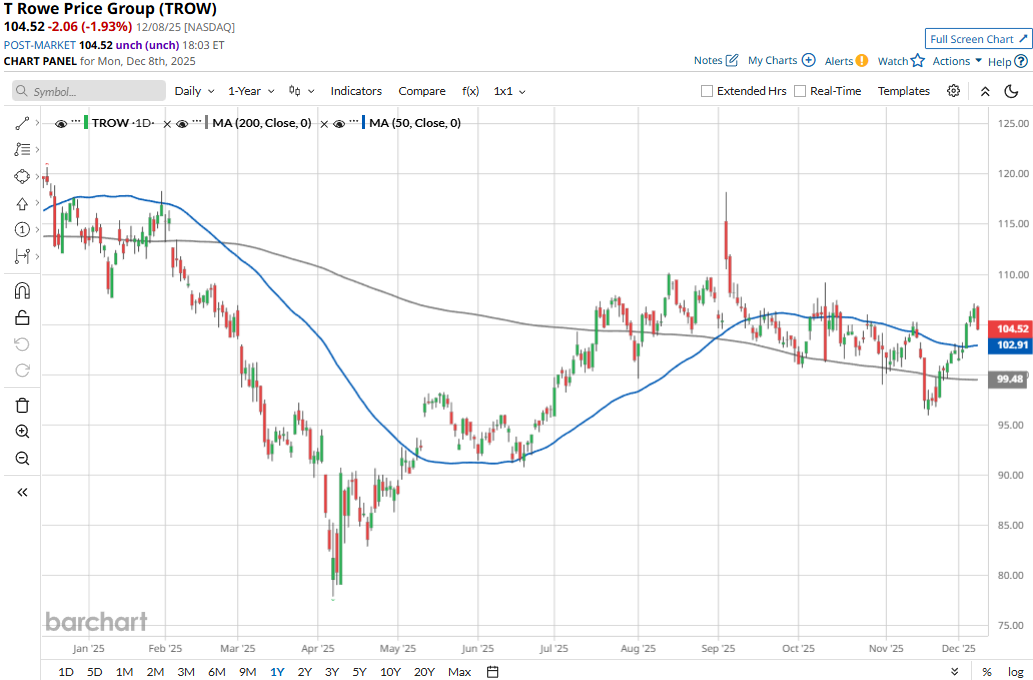Zoom out using the magnifier minus icon

pos(22,459)
